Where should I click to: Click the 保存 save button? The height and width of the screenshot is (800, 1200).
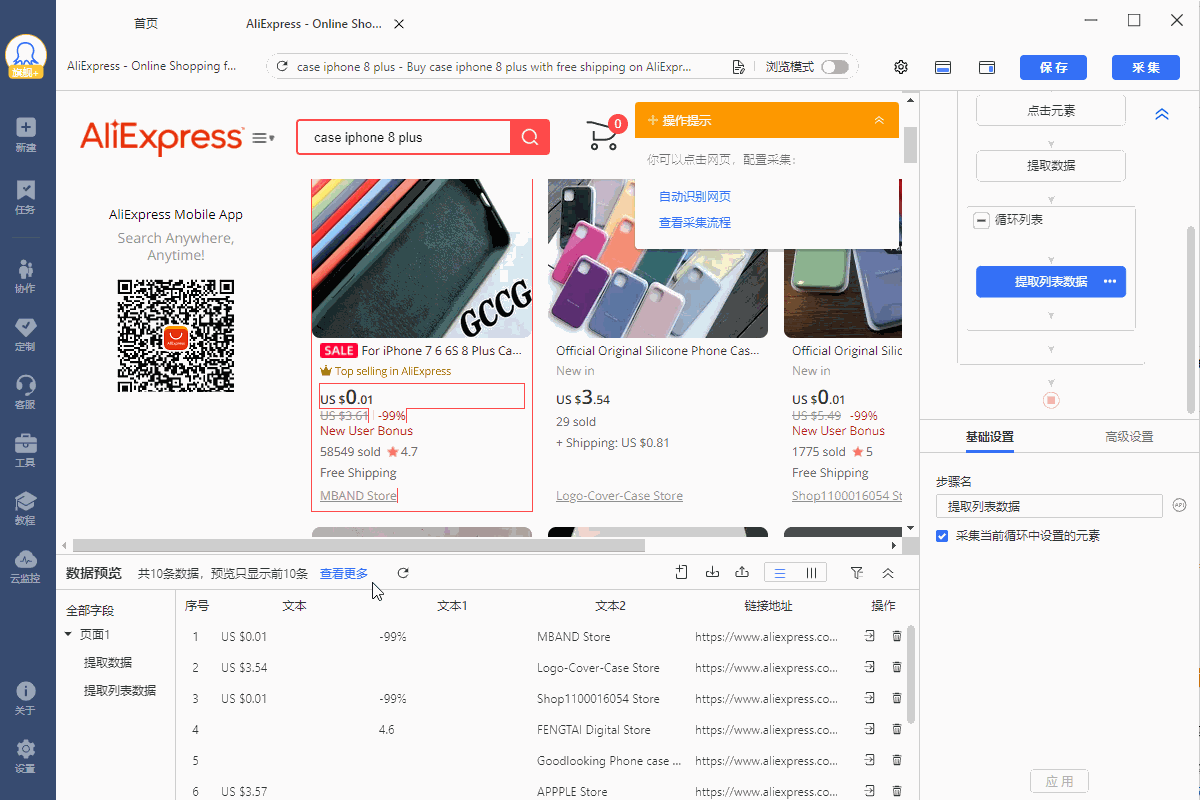(1053, 67)
